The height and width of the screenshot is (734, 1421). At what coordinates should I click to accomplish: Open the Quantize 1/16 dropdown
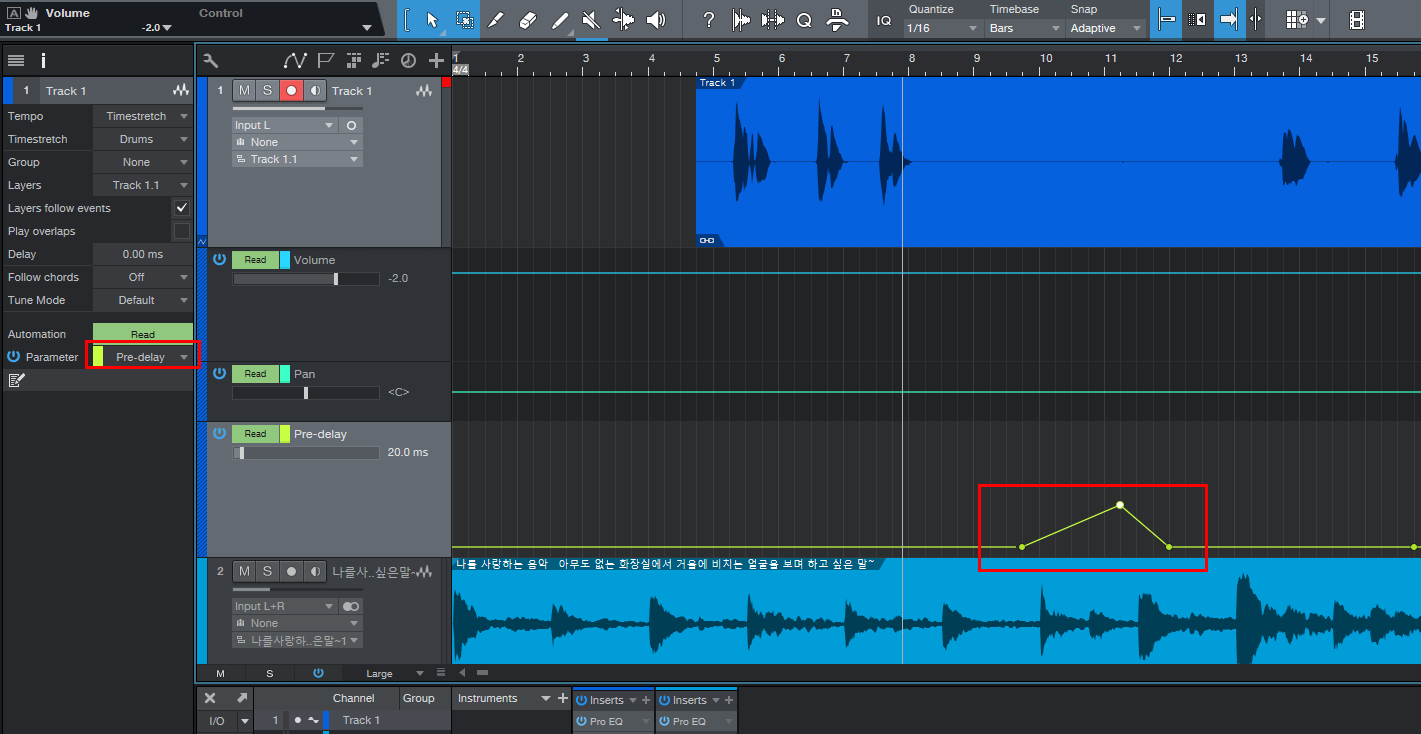pos(943,28)
